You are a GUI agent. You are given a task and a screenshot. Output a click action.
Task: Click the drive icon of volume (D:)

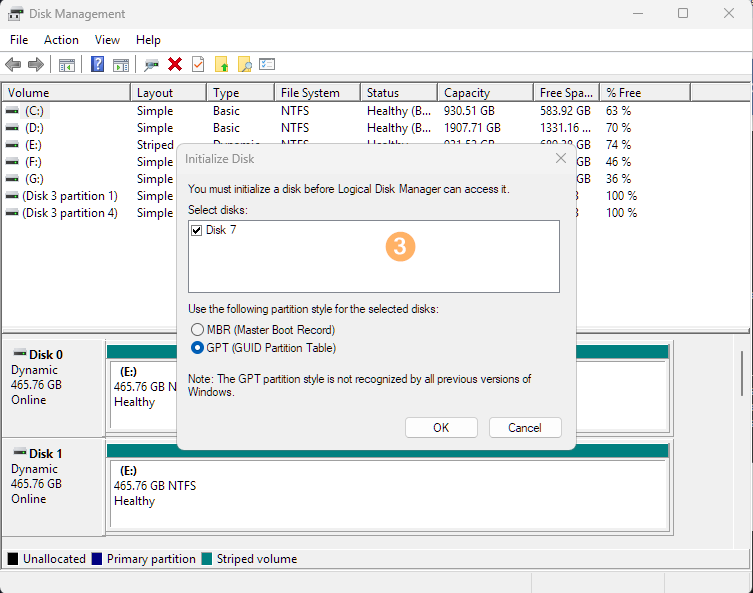(x=12, y=128)
